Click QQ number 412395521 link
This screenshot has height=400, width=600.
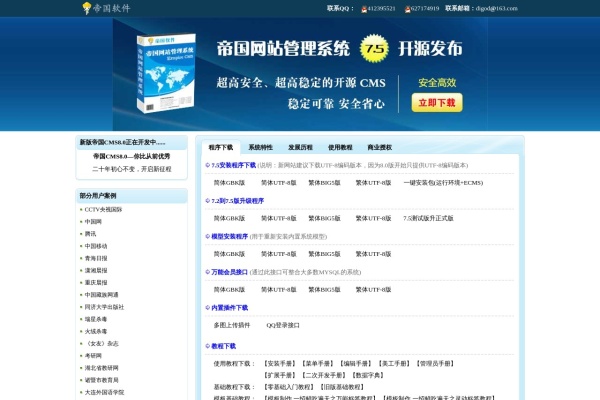382,8
